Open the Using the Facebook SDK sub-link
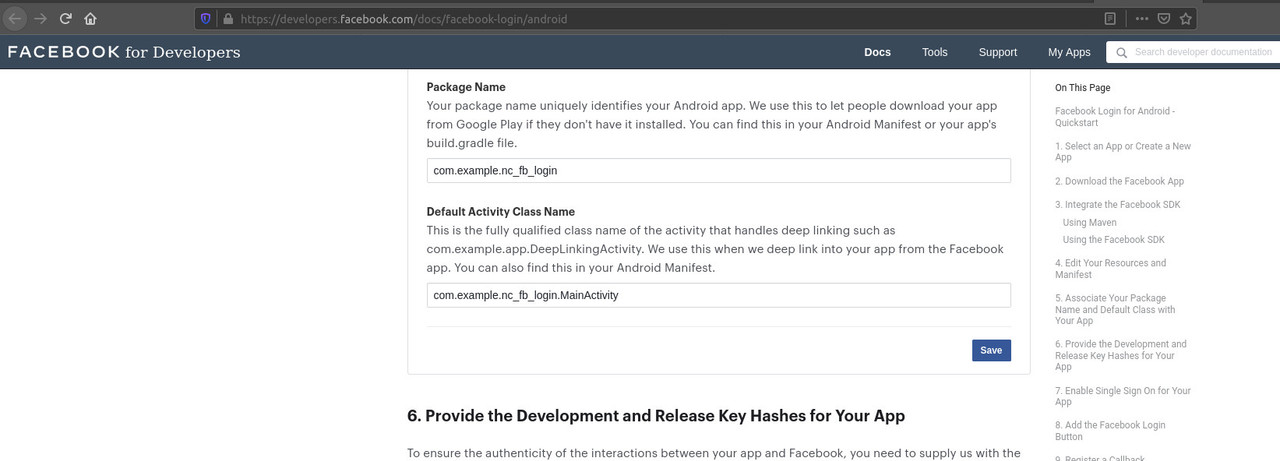 (1114, 239)
